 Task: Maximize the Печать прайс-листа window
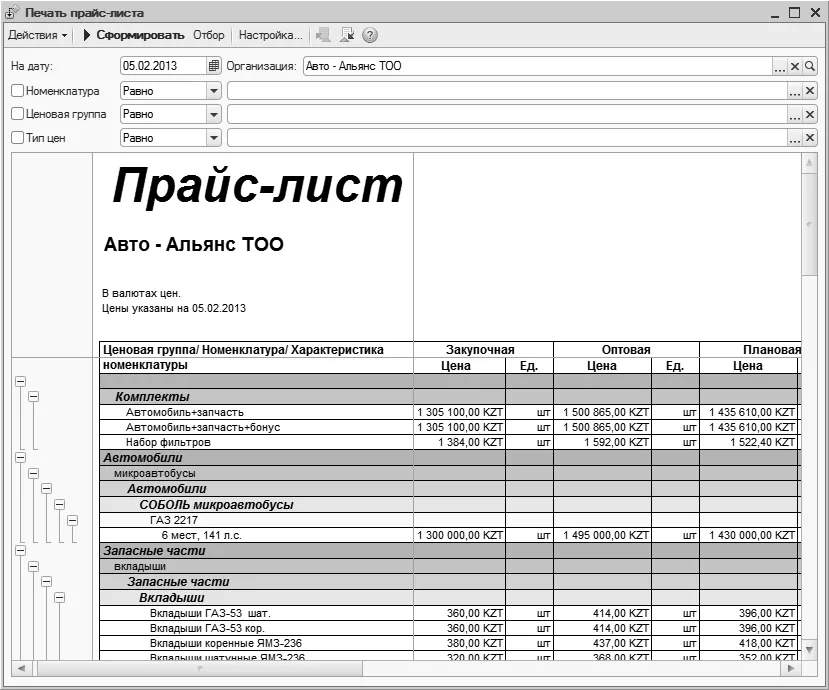794,13
